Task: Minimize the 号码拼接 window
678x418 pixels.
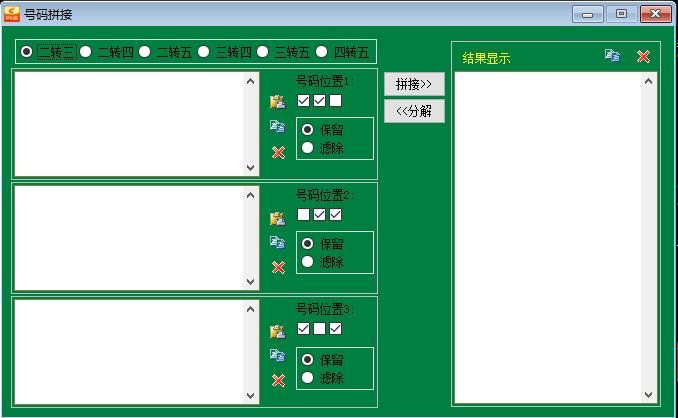Action: pos(588,14)
